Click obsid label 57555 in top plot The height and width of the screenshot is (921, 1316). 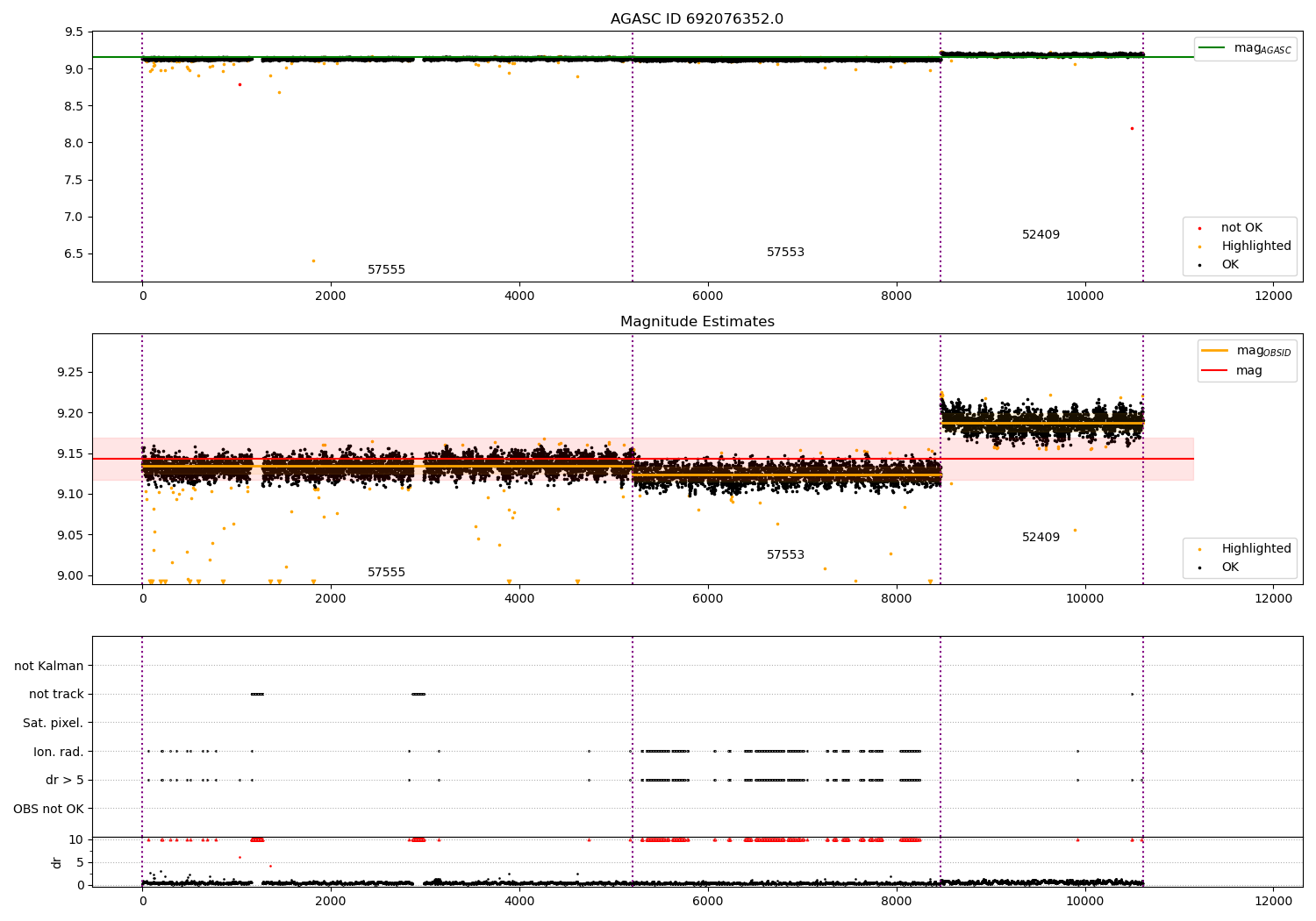[x=386, y=270]
